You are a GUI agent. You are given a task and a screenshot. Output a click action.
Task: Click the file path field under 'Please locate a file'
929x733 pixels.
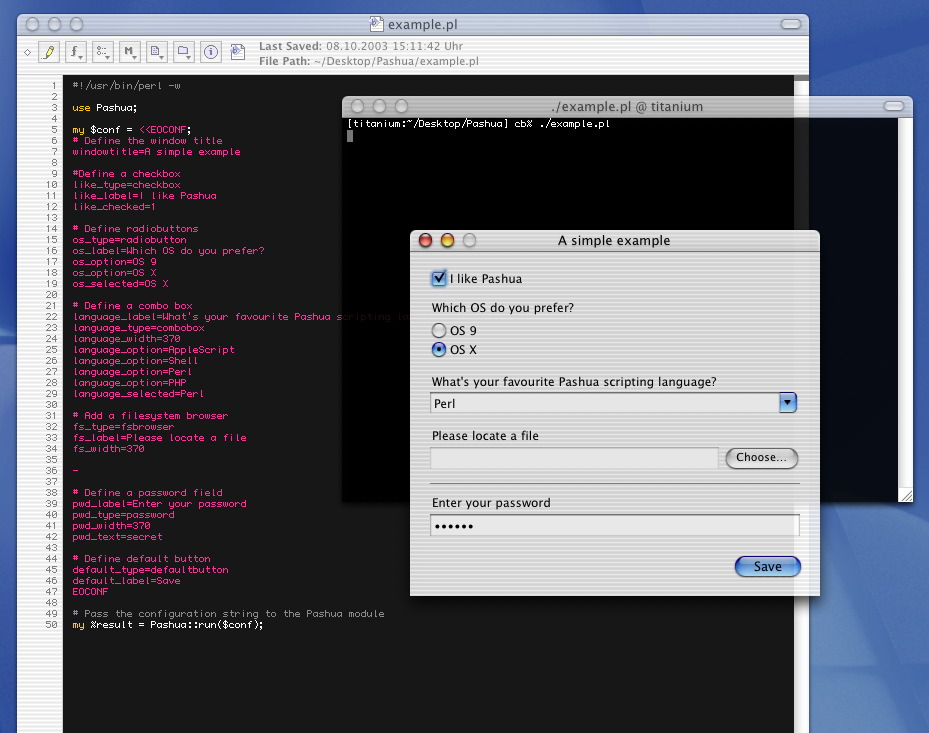[574, 458]
